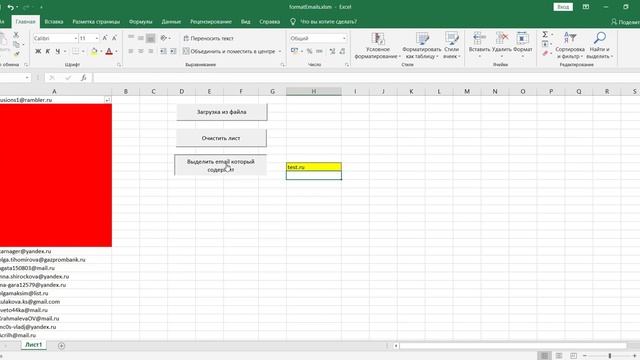
Task: Open the Рецензирование ribbon tab
Action: tap(211, 22)
